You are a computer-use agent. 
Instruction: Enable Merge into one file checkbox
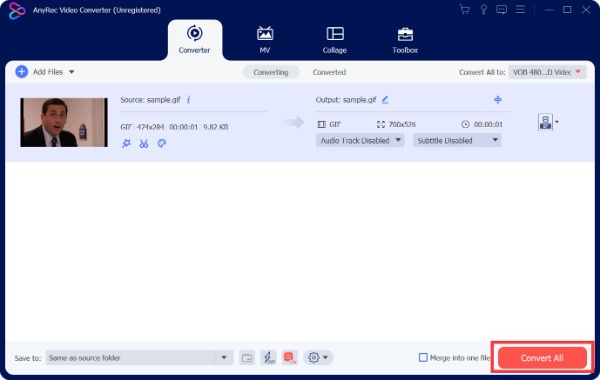tap(423, 357)
